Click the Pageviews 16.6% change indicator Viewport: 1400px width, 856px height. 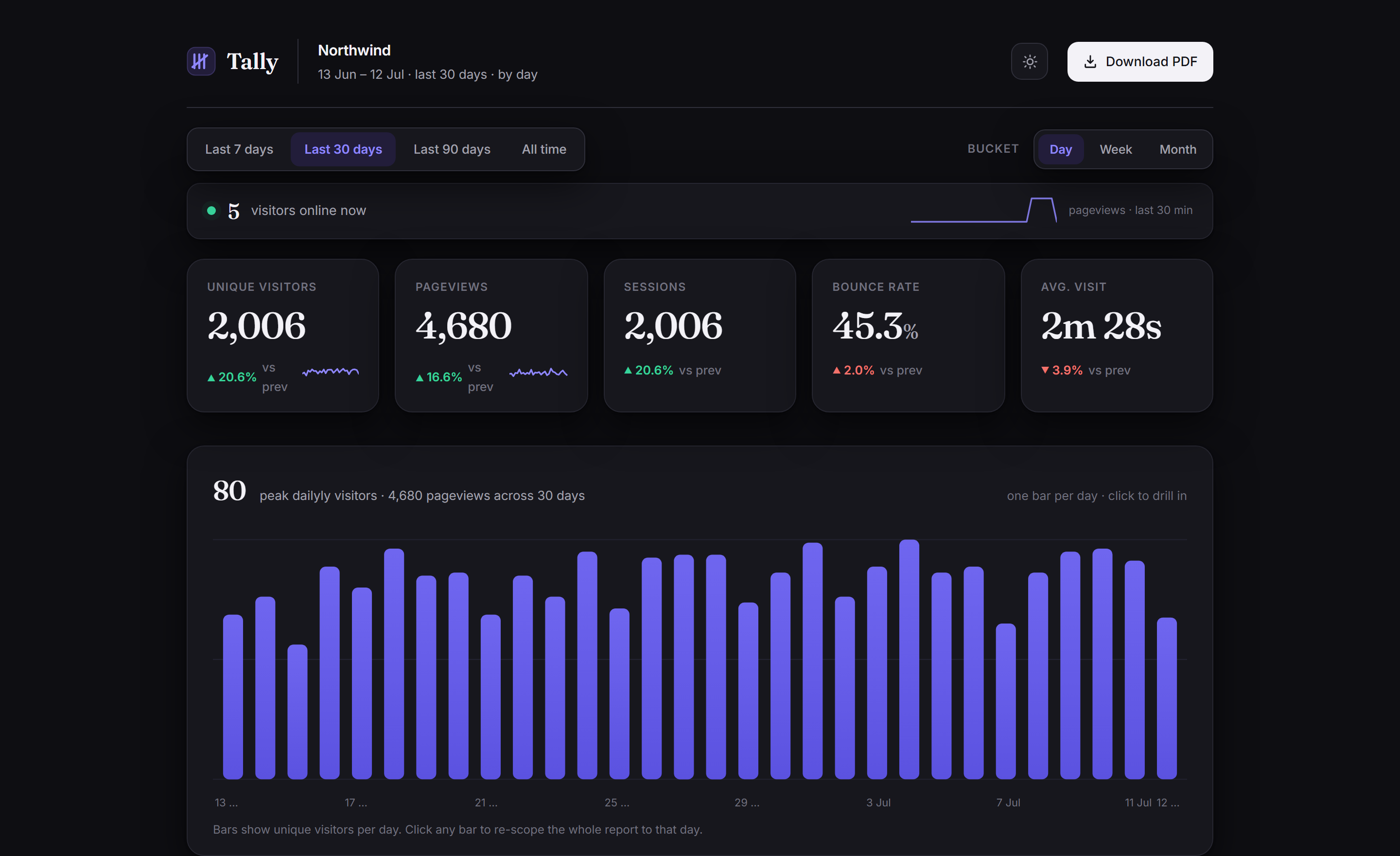coord(438,377)
